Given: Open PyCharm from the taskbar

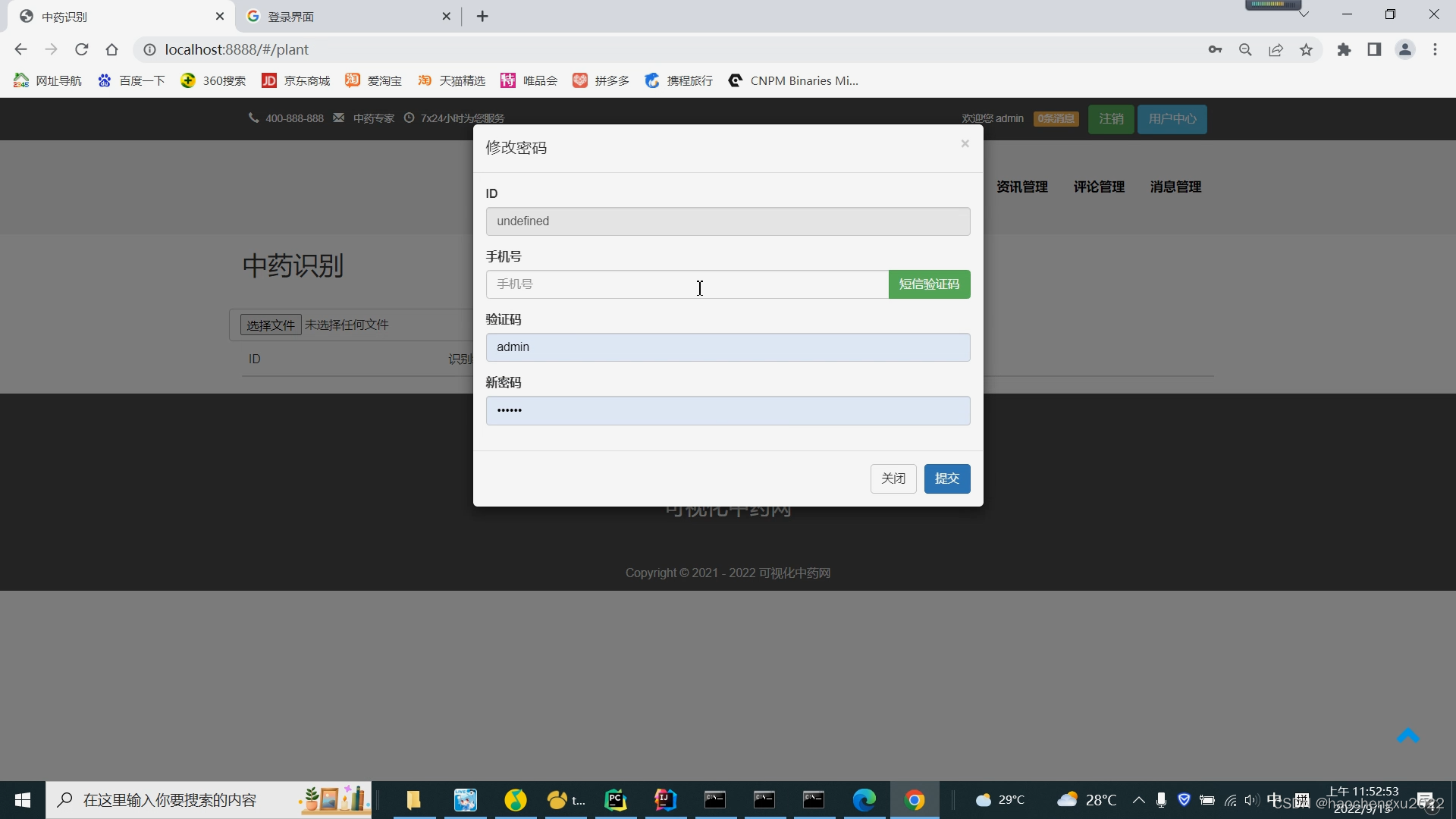Looking at the screenshot, I should (x=615, y=800).
